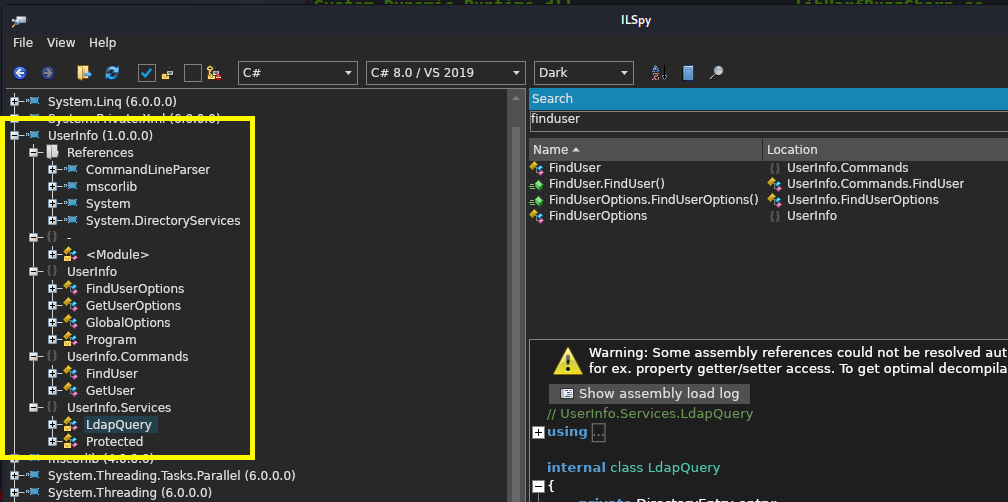Viewport: 1008px width, 502px height.
Task: Open the Dark theme dropdown
Action: click(584, 73)
